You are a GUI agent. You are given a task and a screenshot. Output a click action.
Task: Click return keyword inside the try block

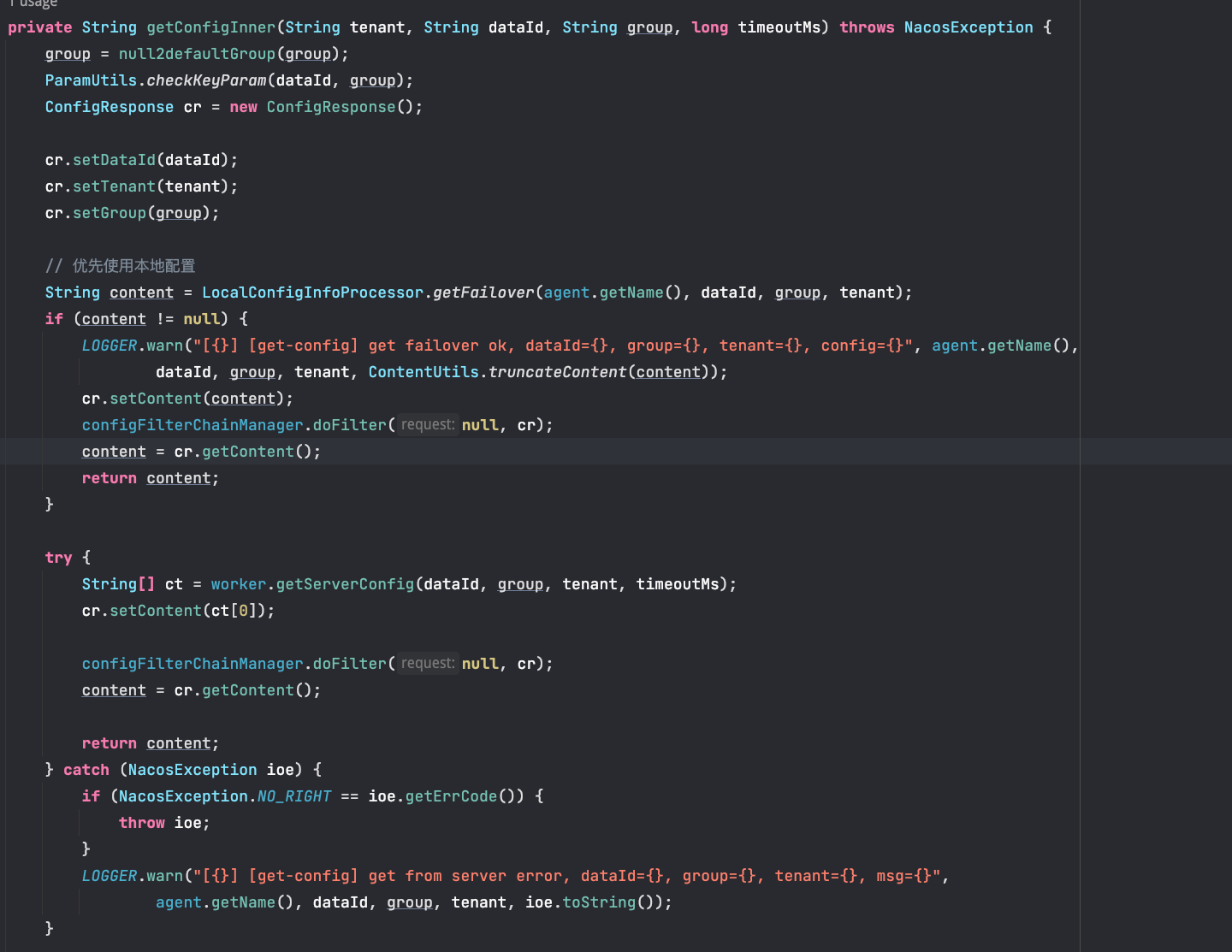[110, 743]
